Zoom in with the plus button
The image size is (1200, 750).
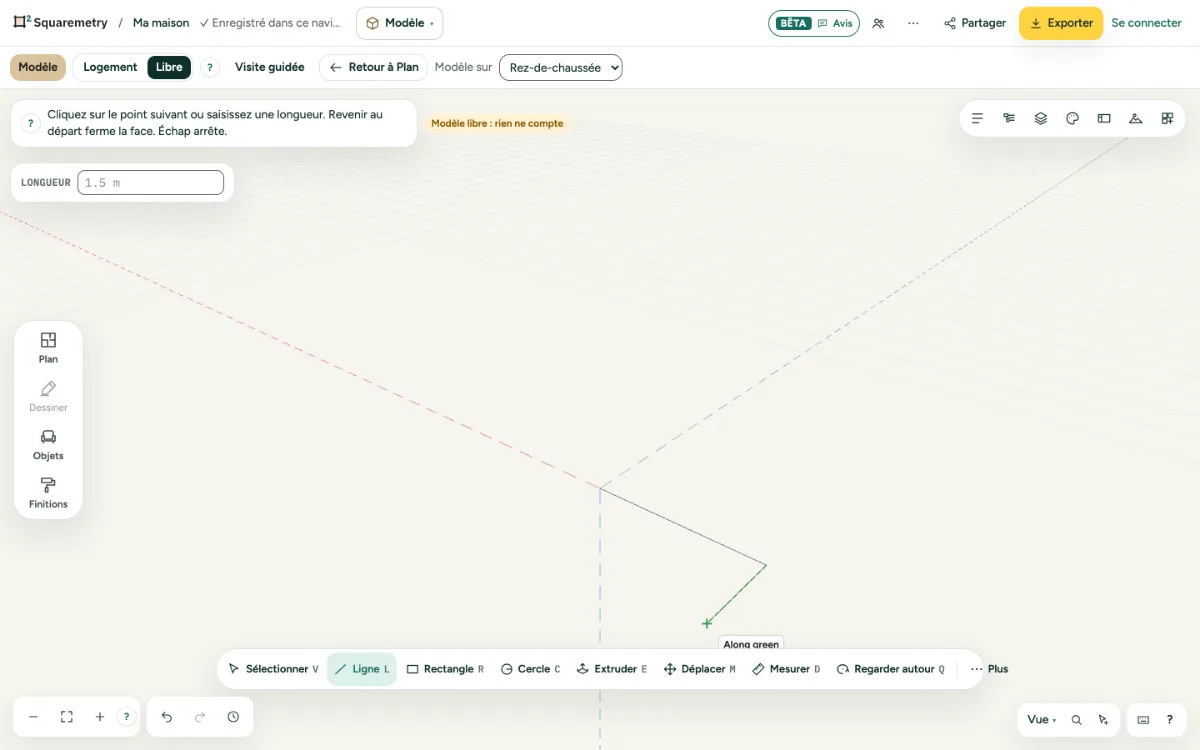(x=100, y=717)
